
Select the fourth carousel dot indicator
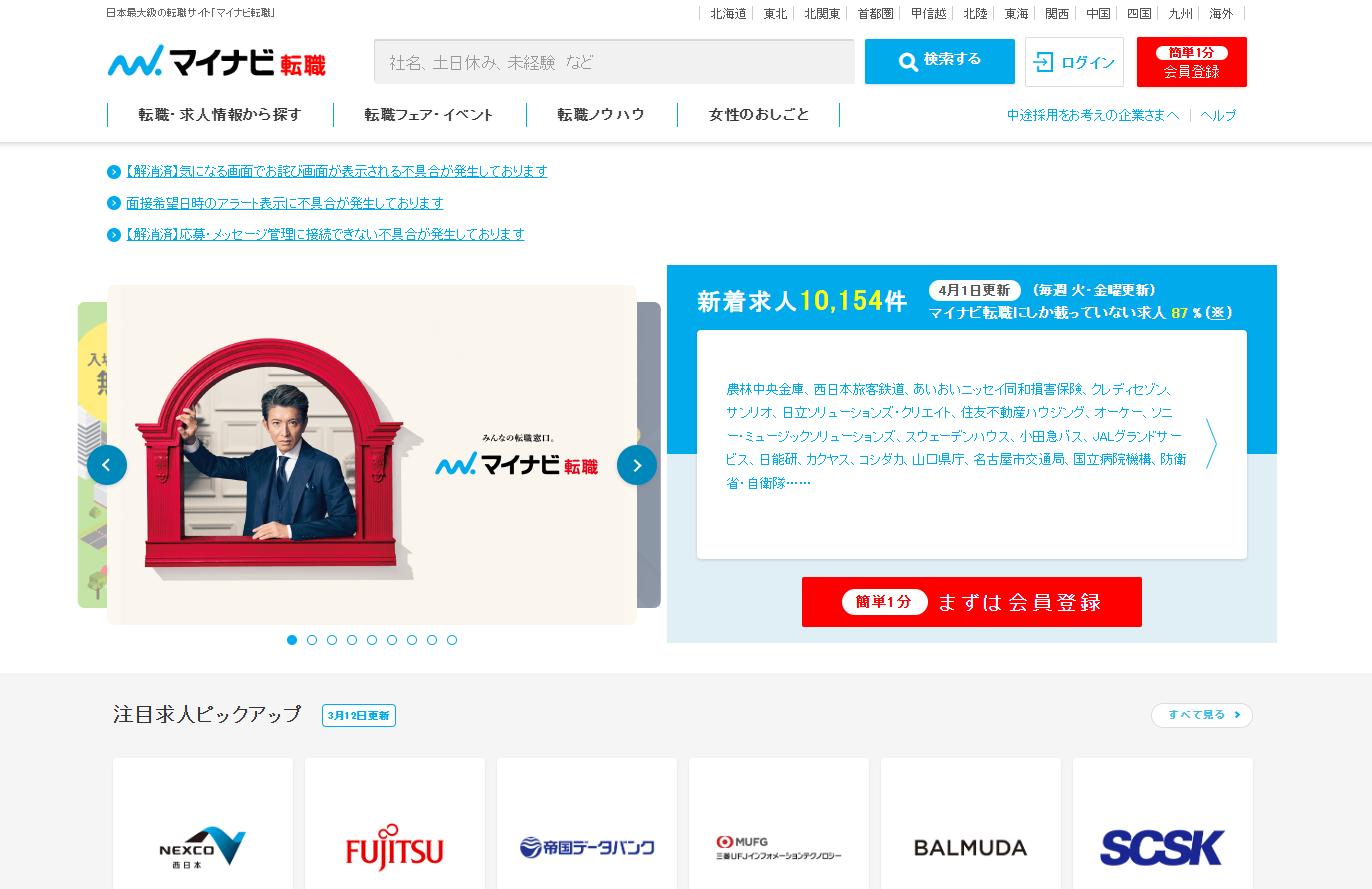(x=352, y=640)
